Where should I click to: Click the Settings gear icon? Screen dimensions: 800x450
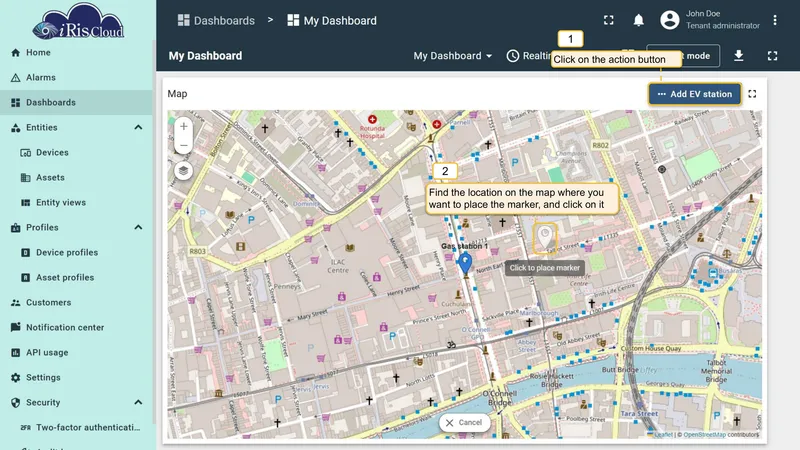pos(16,378)
